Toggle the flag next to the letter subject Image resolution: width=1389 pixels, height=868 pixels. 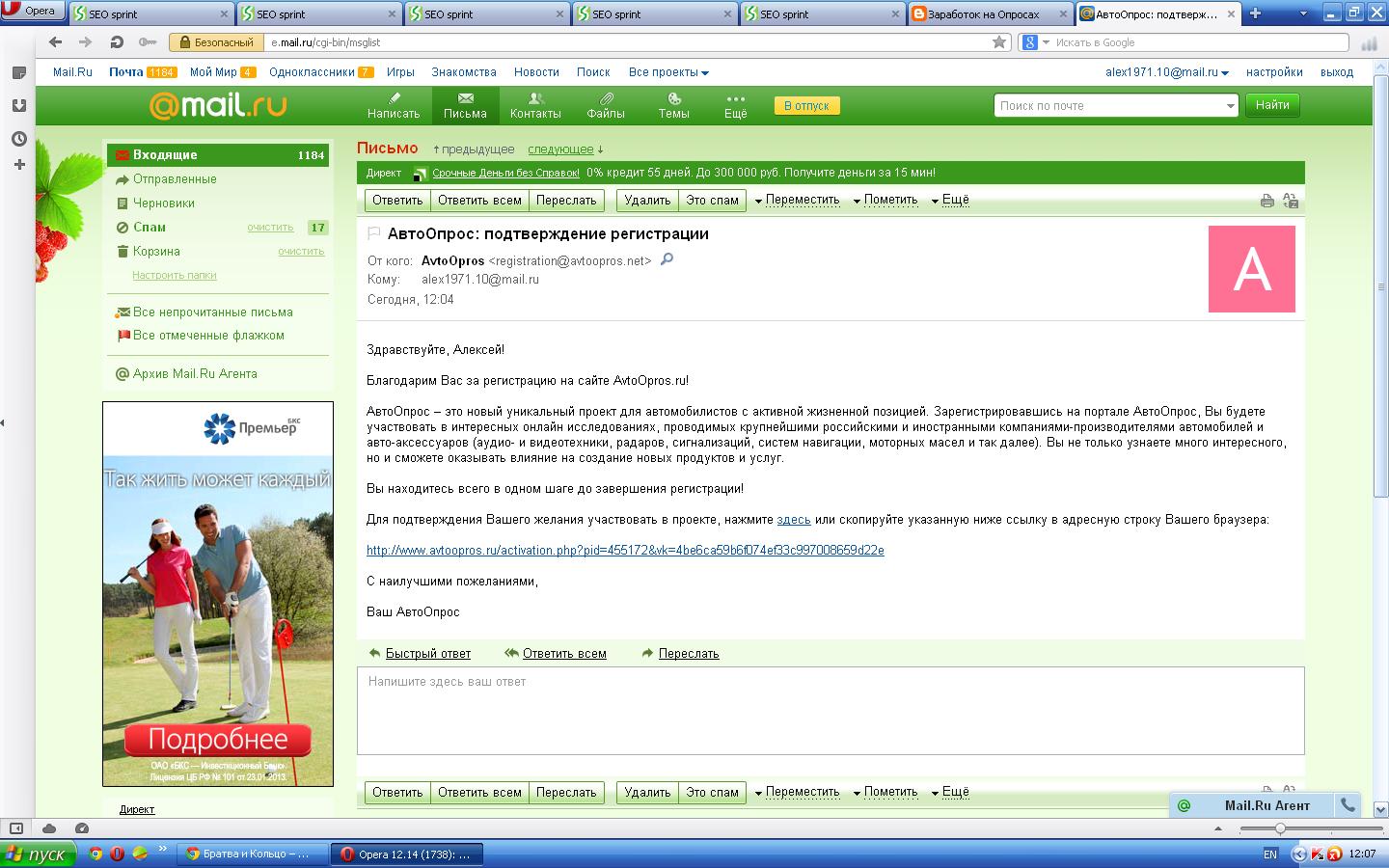pos(374,234)
